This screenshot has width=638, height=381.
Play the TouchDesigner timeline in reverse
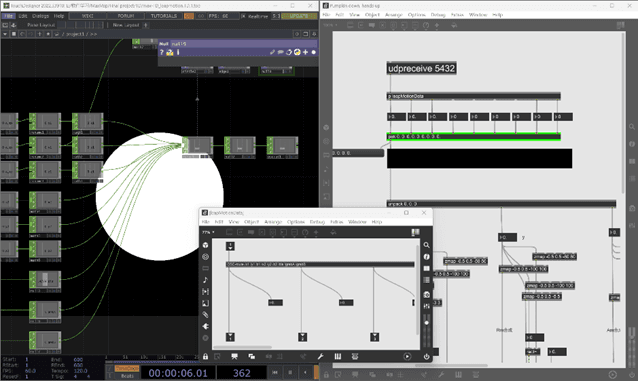tap(305, 372)
